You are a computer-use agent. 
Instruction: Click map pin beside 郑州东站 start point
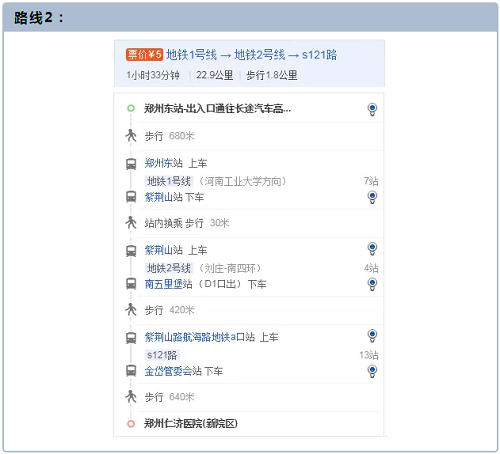[372, 109]
